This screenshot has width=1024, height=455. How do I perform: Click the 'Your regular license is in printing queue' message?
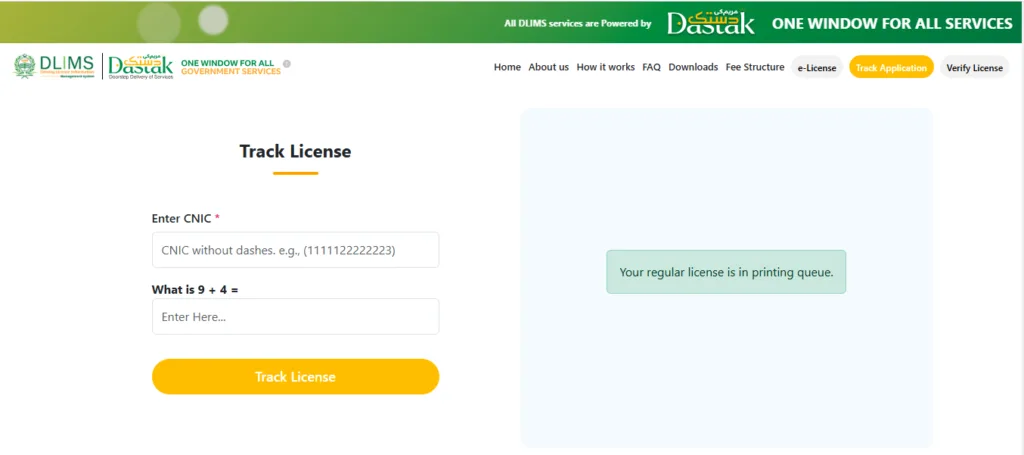pyautogui.click(x=726, y=272)
